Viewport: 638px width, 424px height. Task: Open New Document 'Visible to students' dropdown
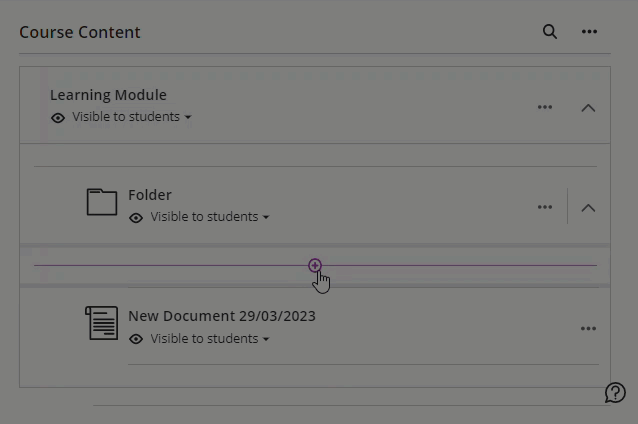(210, 339)
